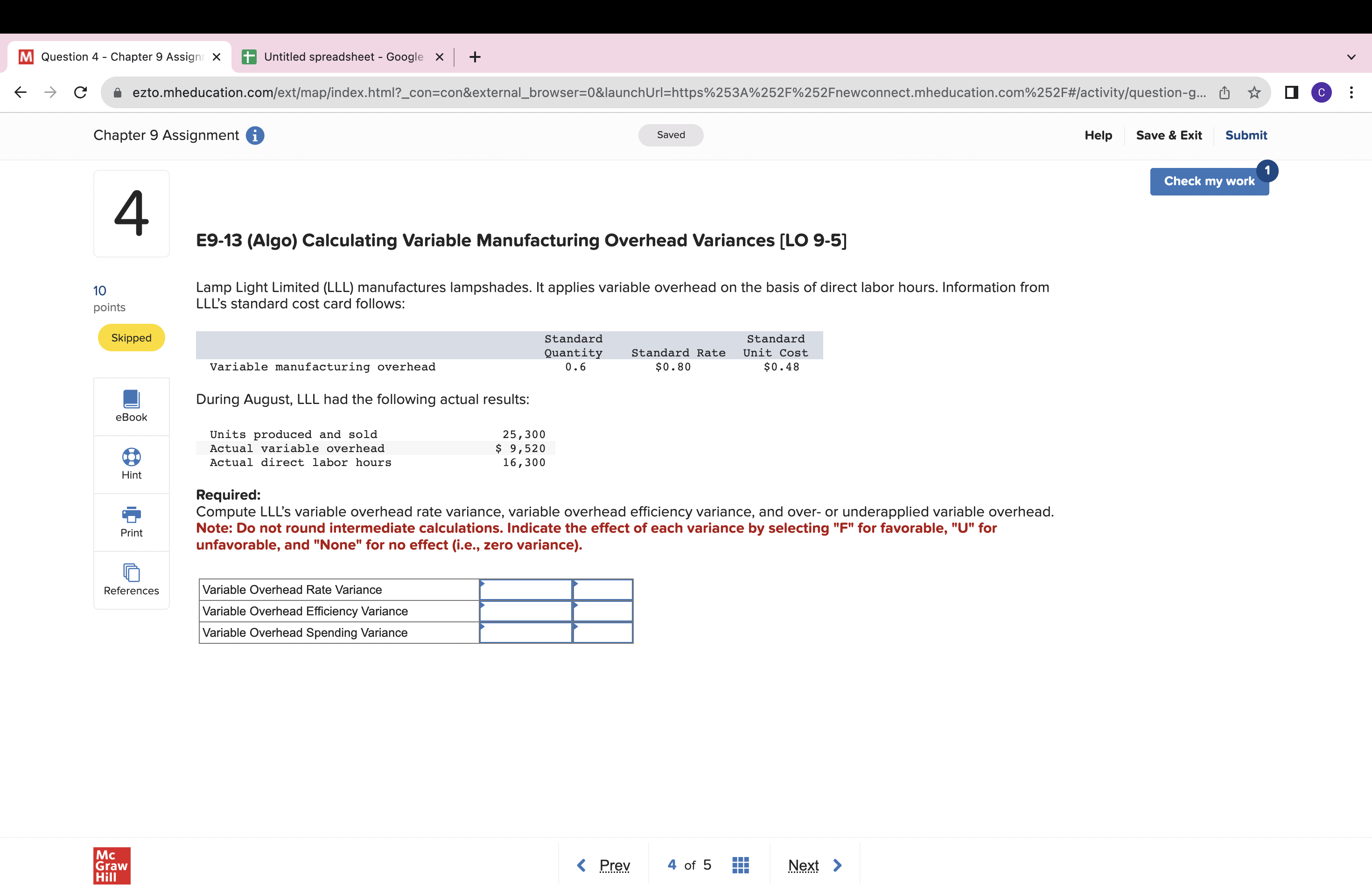Bookmark this page with the star
Viewport: 1372px width, 892px height.
[x=1254, y=93]
